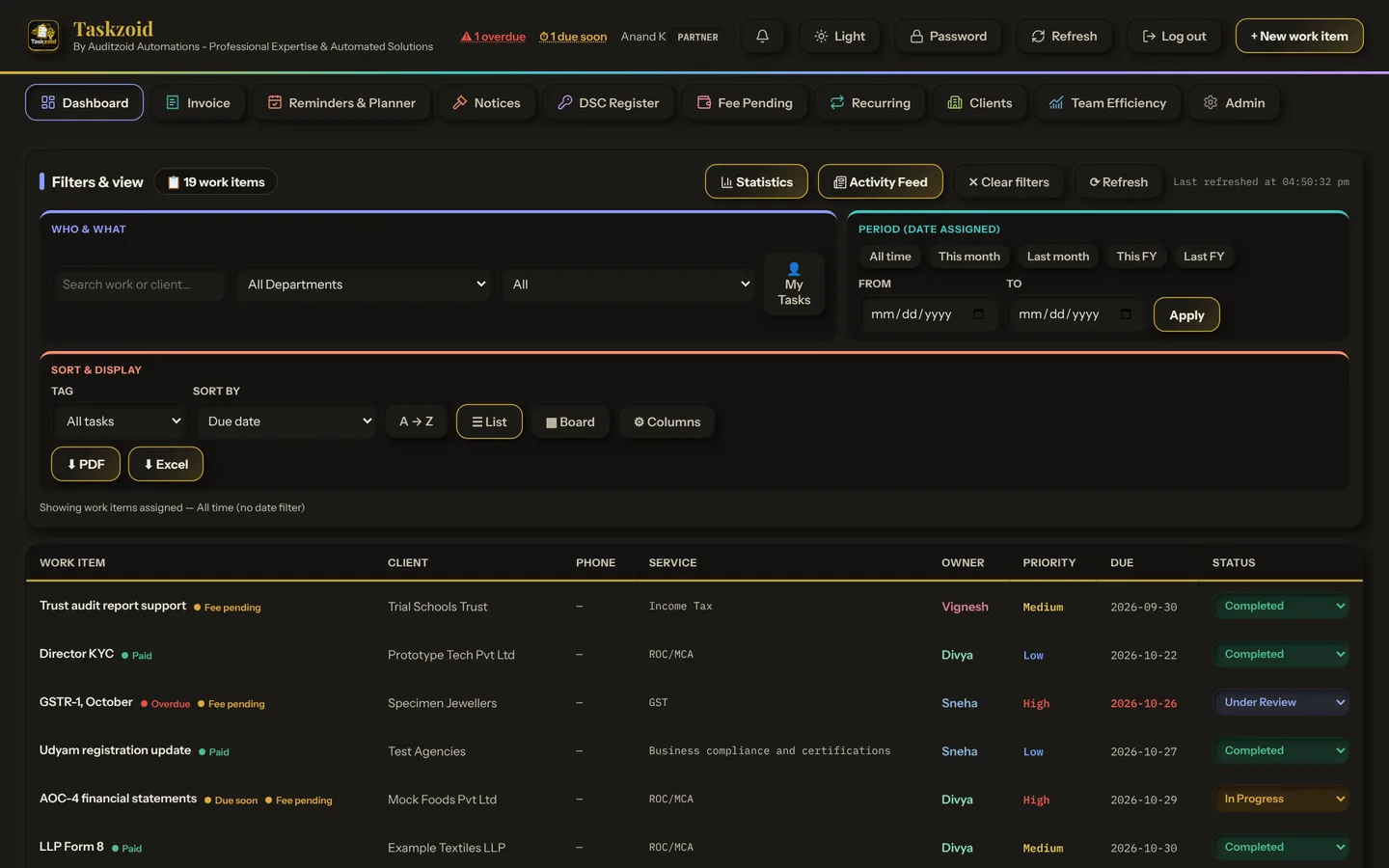Open status dropdown for Trust audit report support
Screen dimensions: 1389x868
pyautogui.click(x=1281, y=607)
